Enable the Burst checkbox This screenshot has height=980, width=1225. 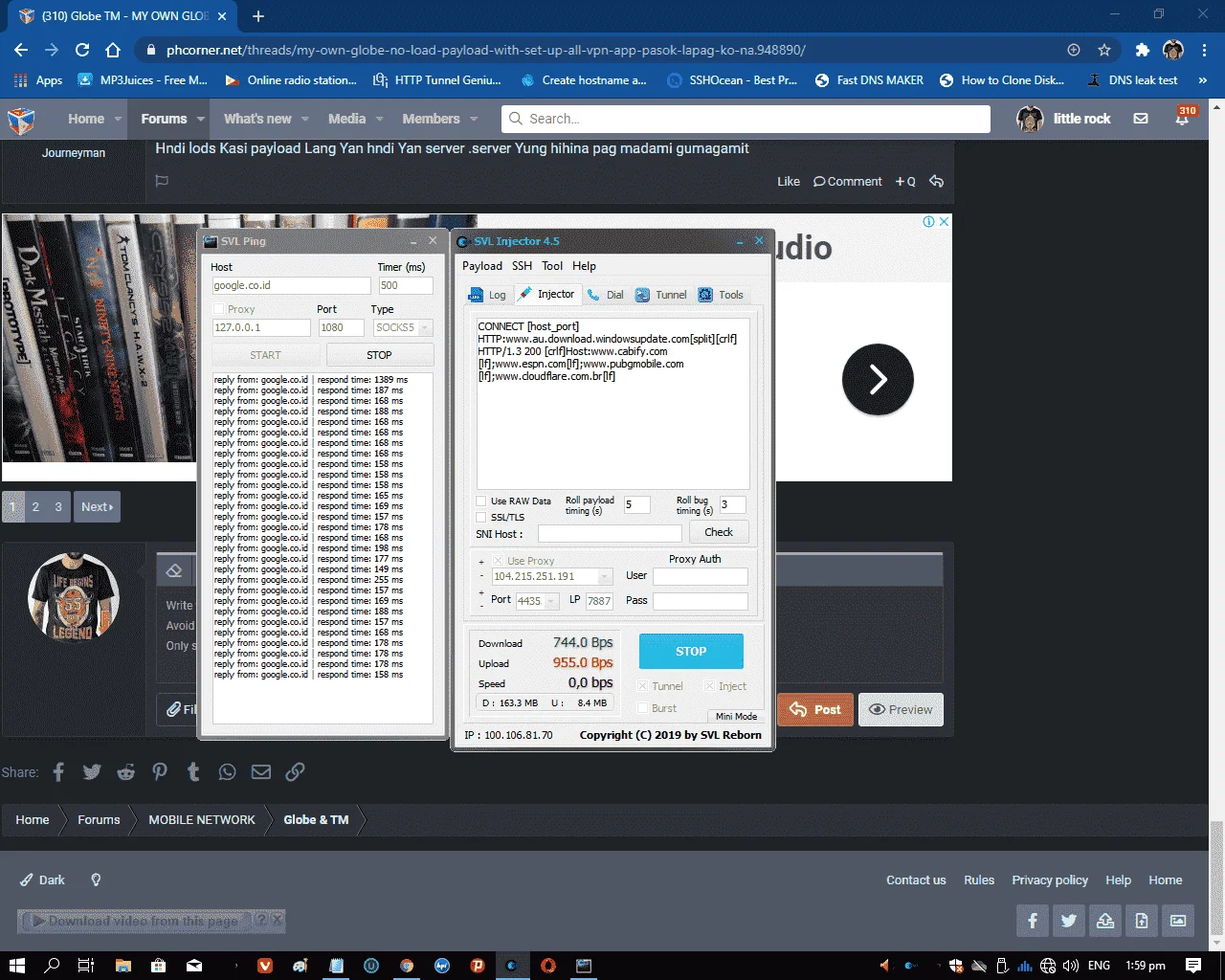tap(643, 708)
